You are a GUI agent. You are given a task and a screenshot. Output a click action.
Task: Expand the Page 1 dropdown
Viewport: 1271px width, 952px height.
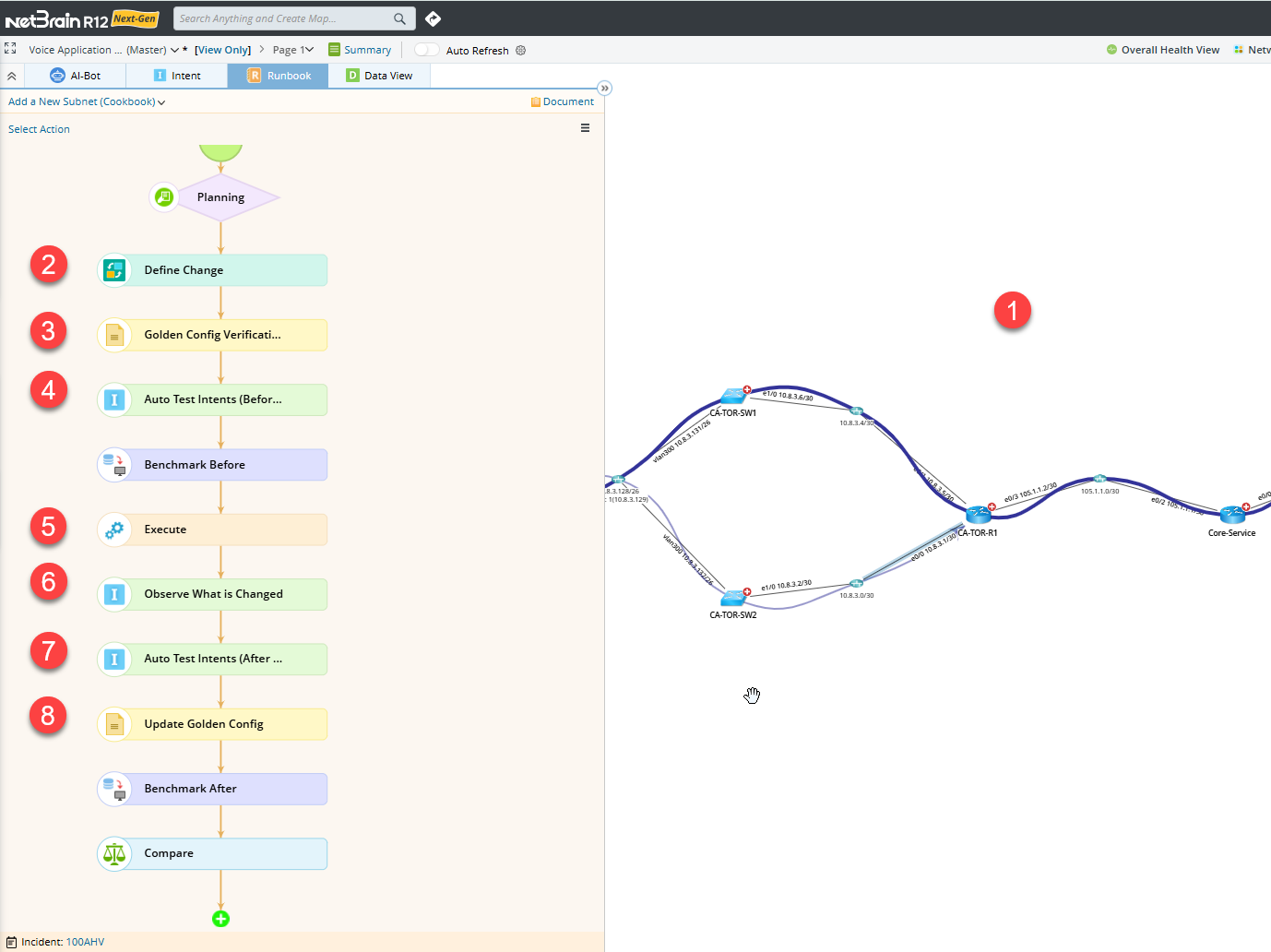pos(293,50)
